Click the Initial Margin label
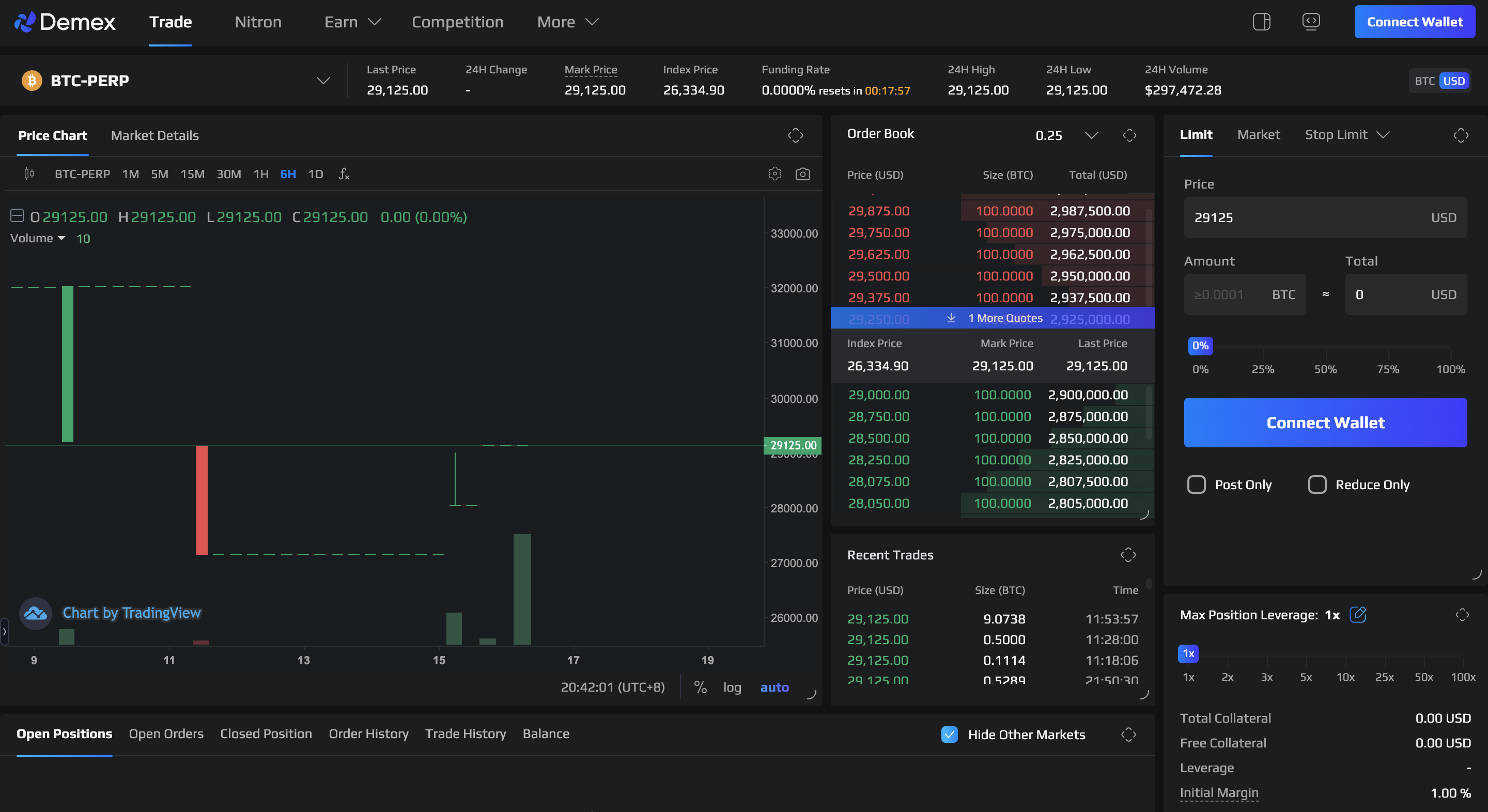This screenshot has width=1488, height=812. coord(1218,792)
